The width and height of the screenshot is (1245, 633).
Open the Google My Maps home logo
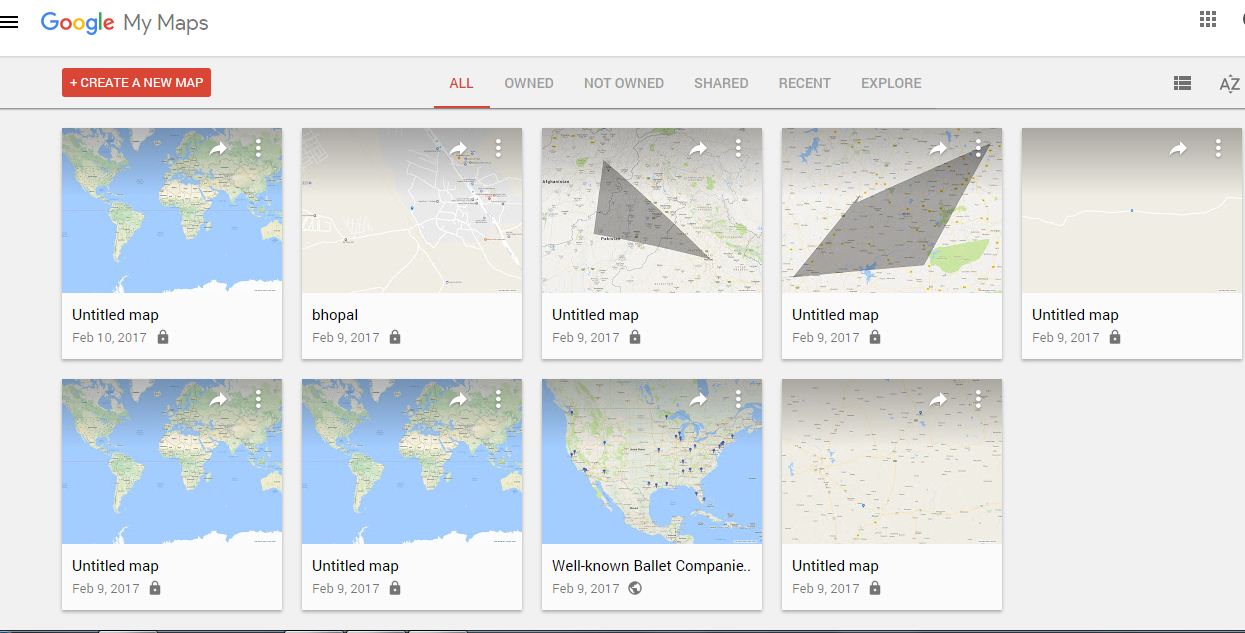124,21
